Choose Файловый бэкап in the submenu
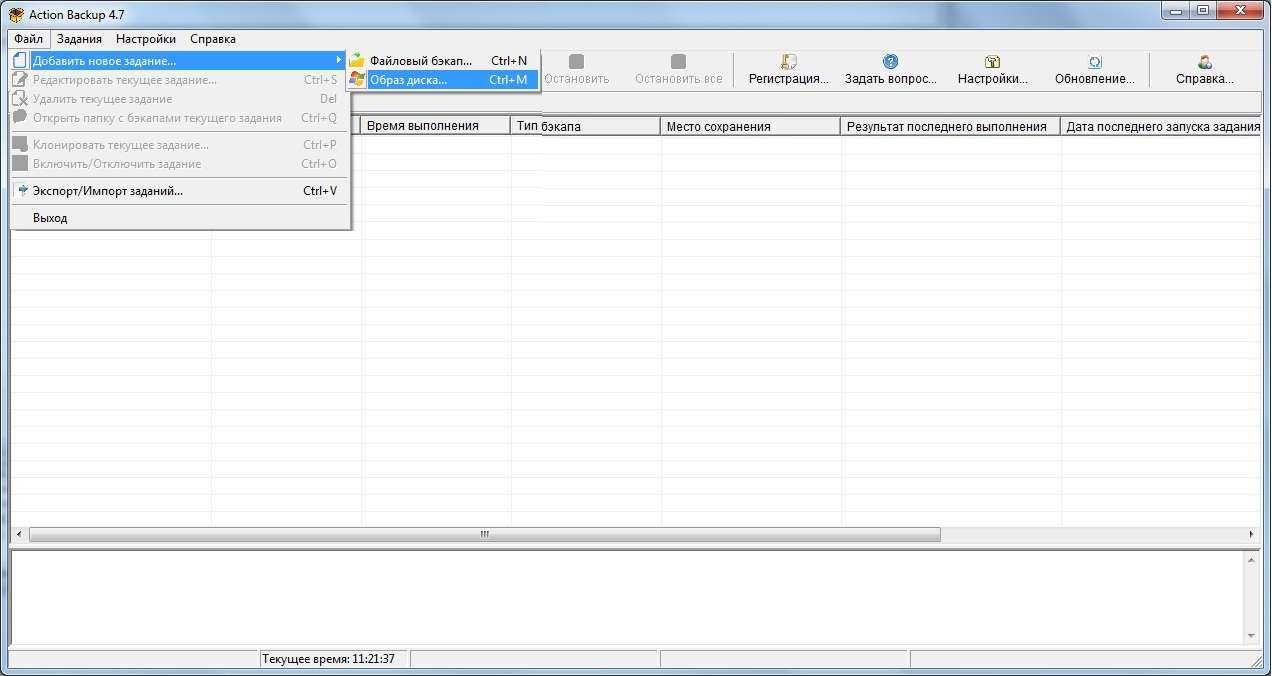Screen dimensions: 1272x676 click(x=420, y=61)
